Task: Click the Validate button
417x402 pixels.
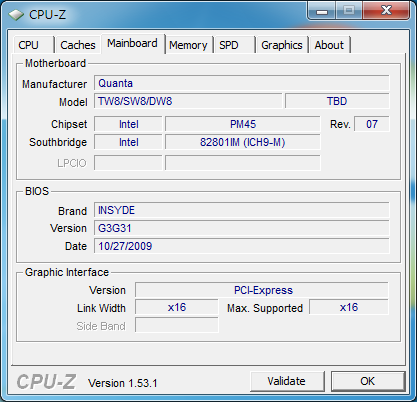Action: tap(287, 381)
